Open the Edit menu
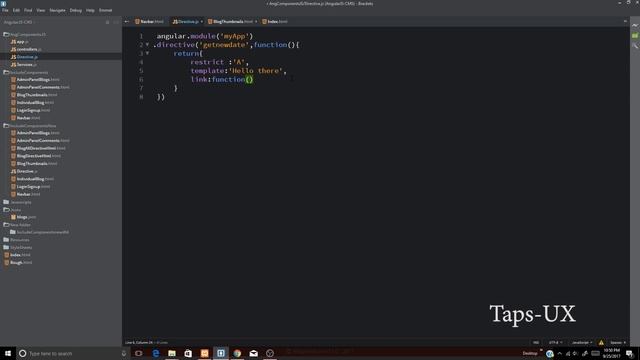This screenshot has width=640, height=360. coord(16,10)
